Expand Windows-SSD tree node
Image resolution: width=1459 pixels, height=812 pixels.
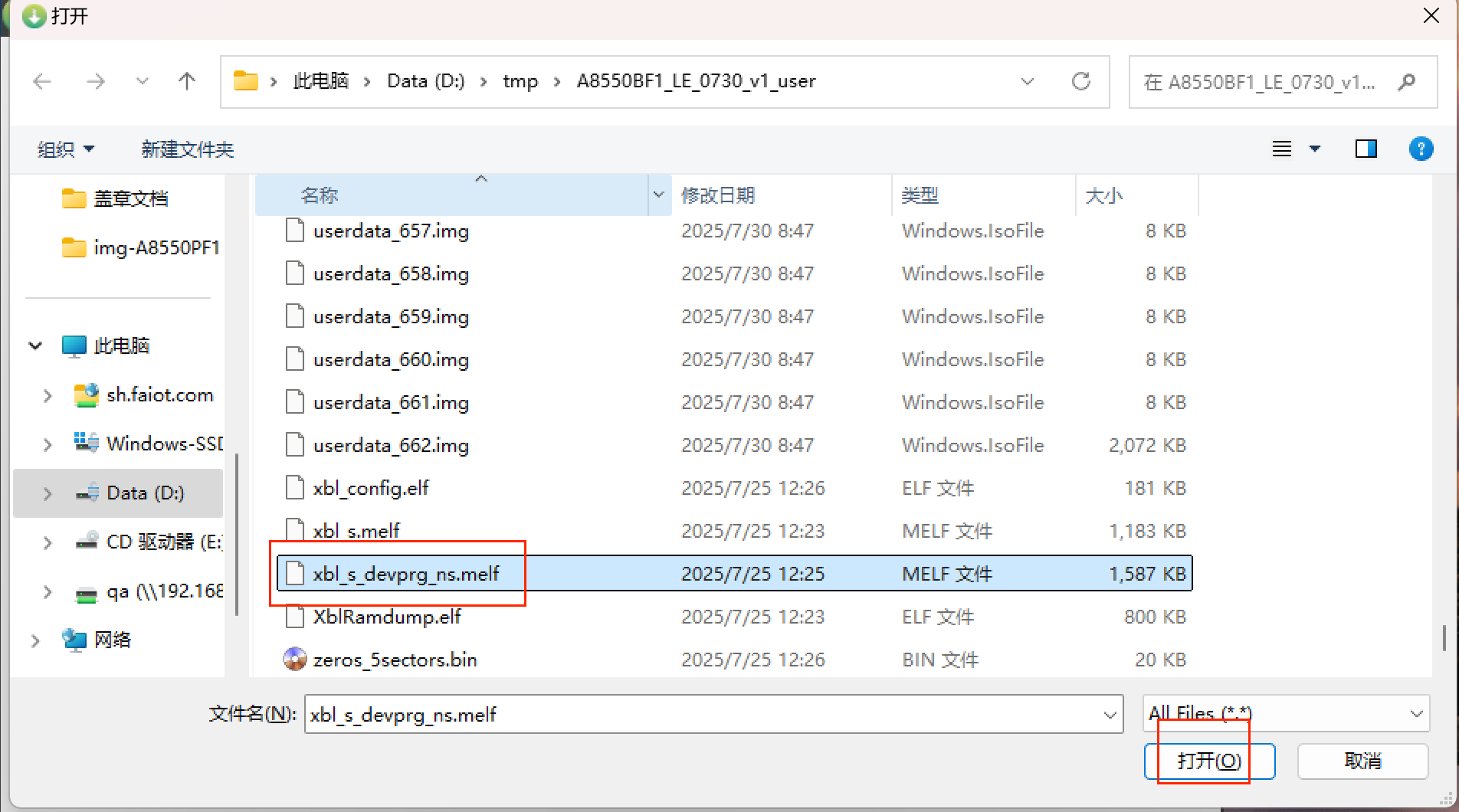pos(48,444)
